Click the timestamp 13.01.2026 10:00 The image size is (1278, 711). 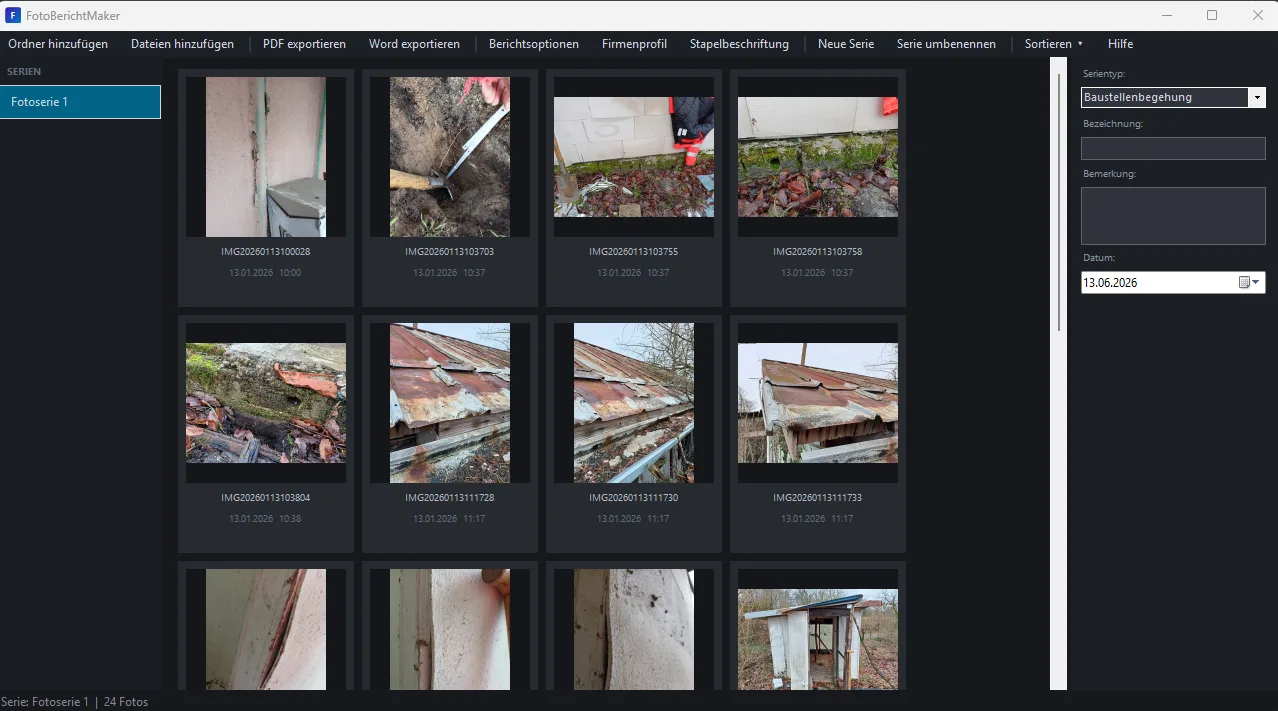[x=266, y=273]
